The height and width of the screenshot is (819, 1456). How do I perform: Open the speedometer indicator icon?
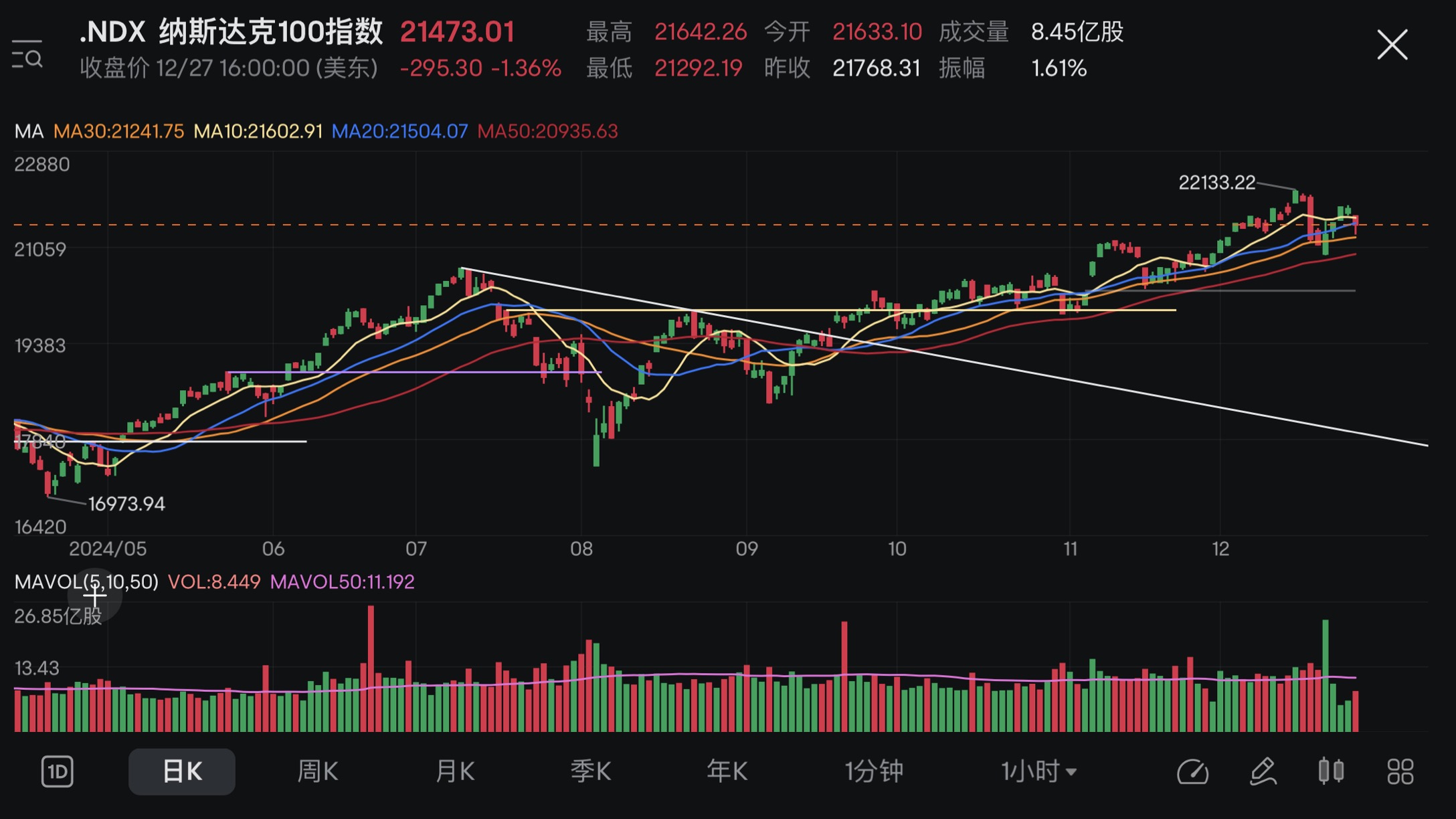1192,771
